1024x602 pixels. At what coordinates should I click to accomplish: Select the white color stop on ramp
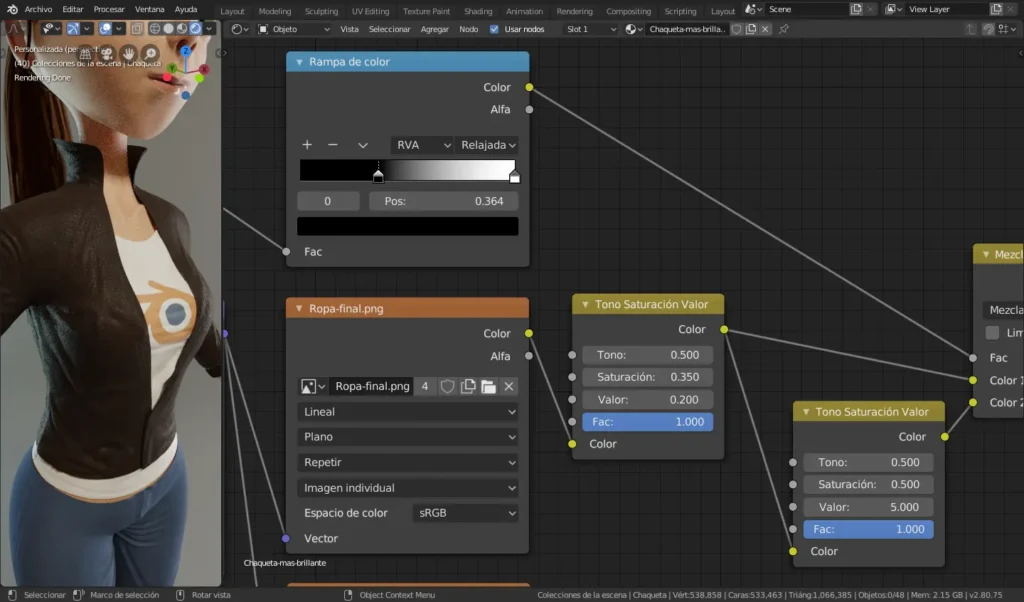tap(515, 176)
